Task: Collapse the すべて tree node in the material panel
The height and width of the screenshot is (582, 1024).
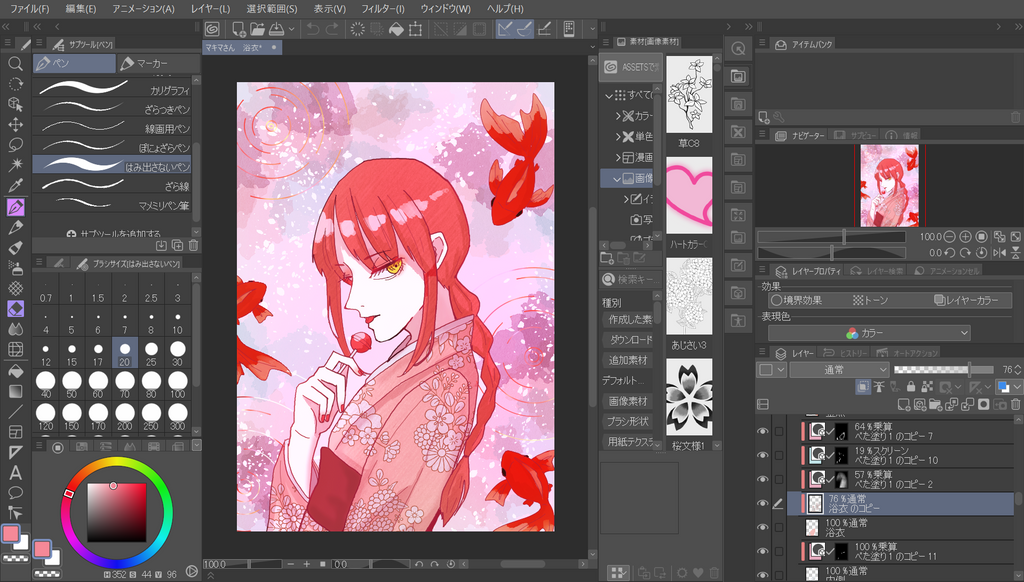Action: point(609,95)
